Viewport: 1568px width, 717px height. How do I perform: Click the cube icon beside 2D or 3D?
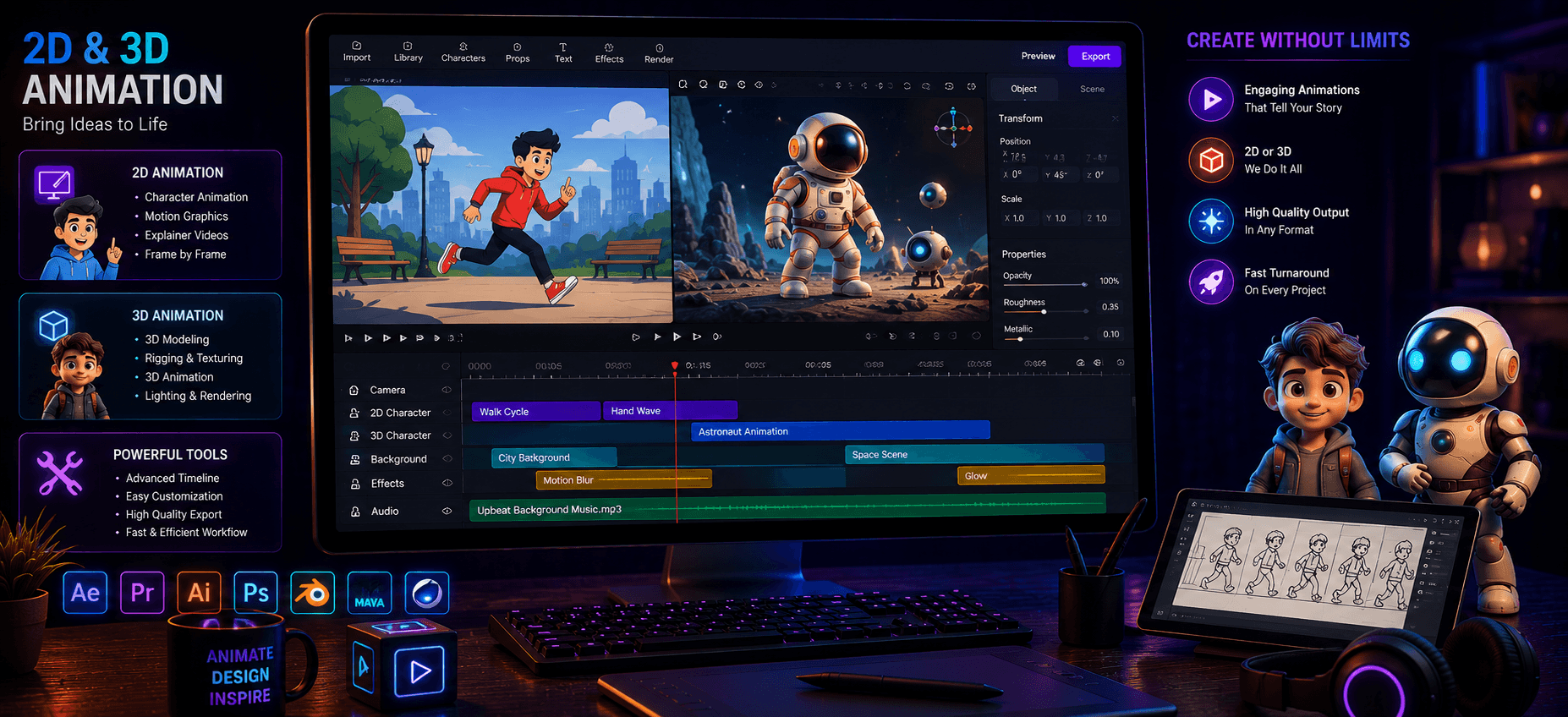[x=1211, y=160]
